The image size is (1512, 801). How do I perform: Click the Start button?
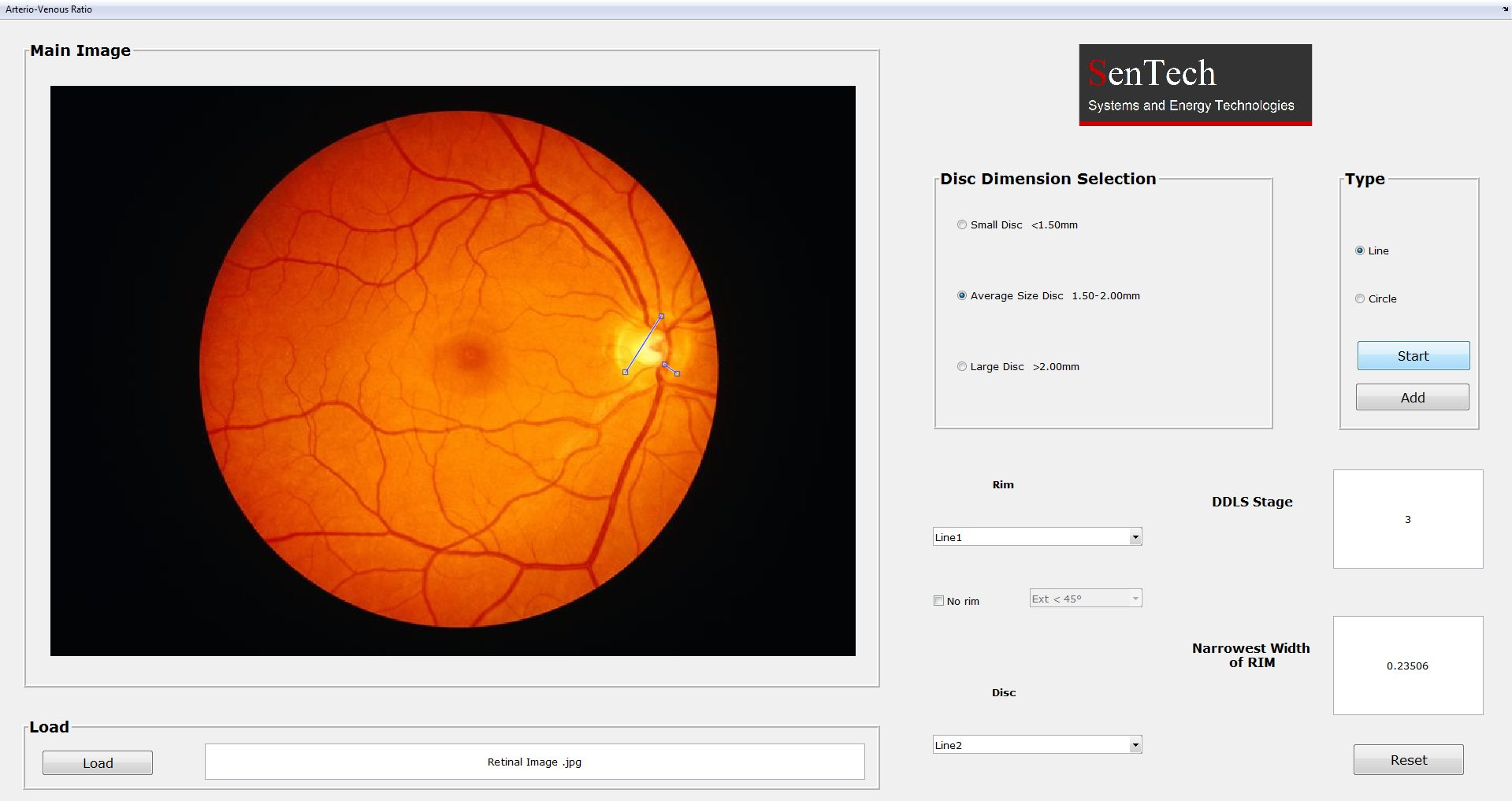pyautogui.click(x=1412, y=355)
